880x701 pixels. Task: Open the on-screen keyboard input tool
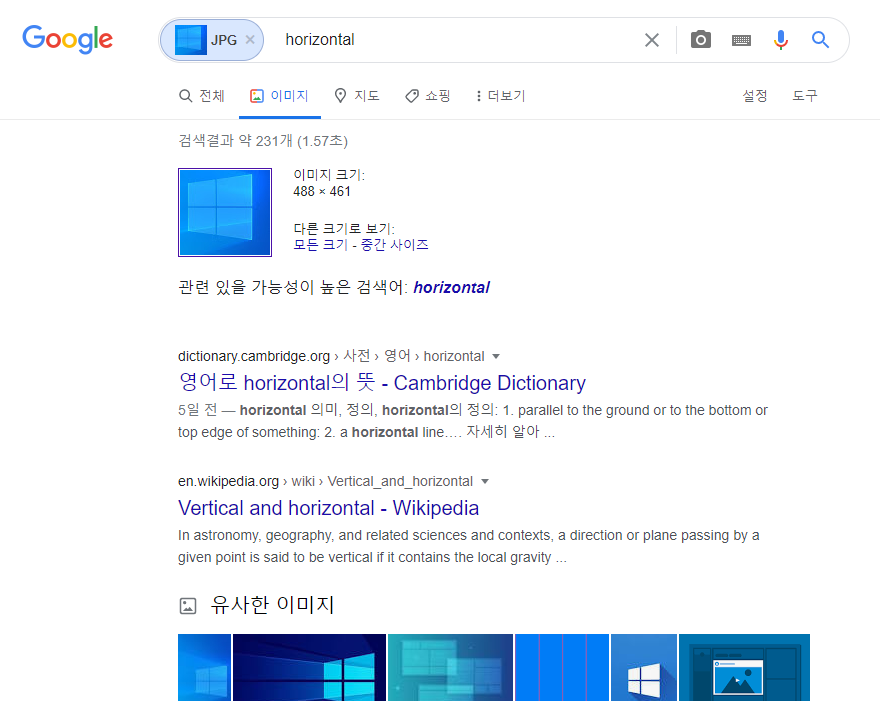(x=741, y=40)
